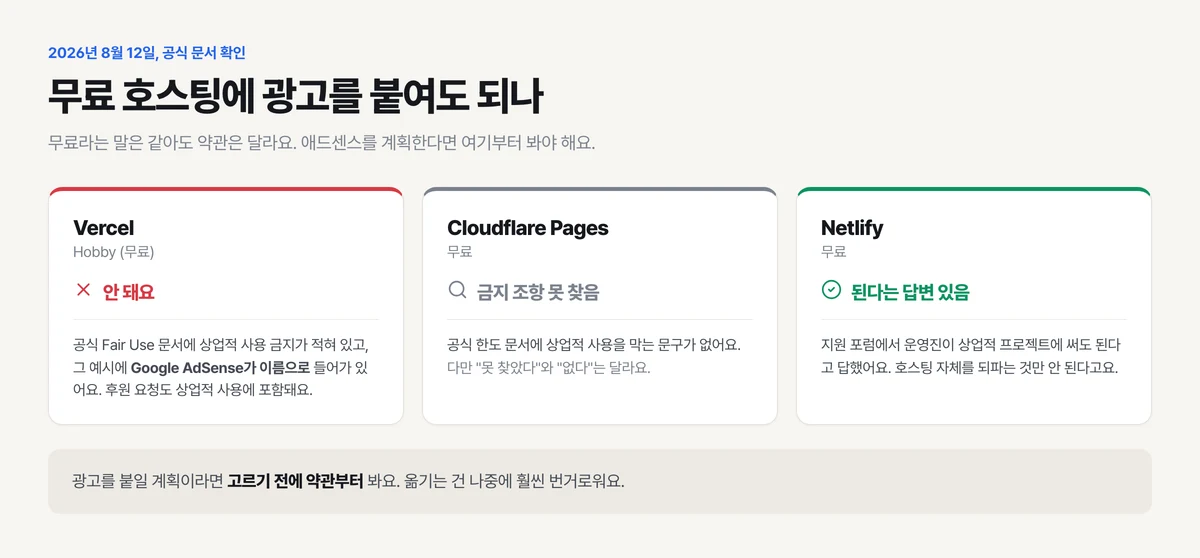Viewport: 1200px width, 558px height.
Task: Click the green checkmark icon in Netlify card
Action: 831,291
